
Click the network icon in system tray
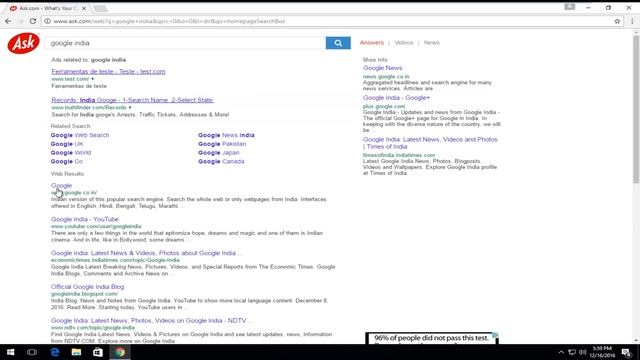pos(572,352)
